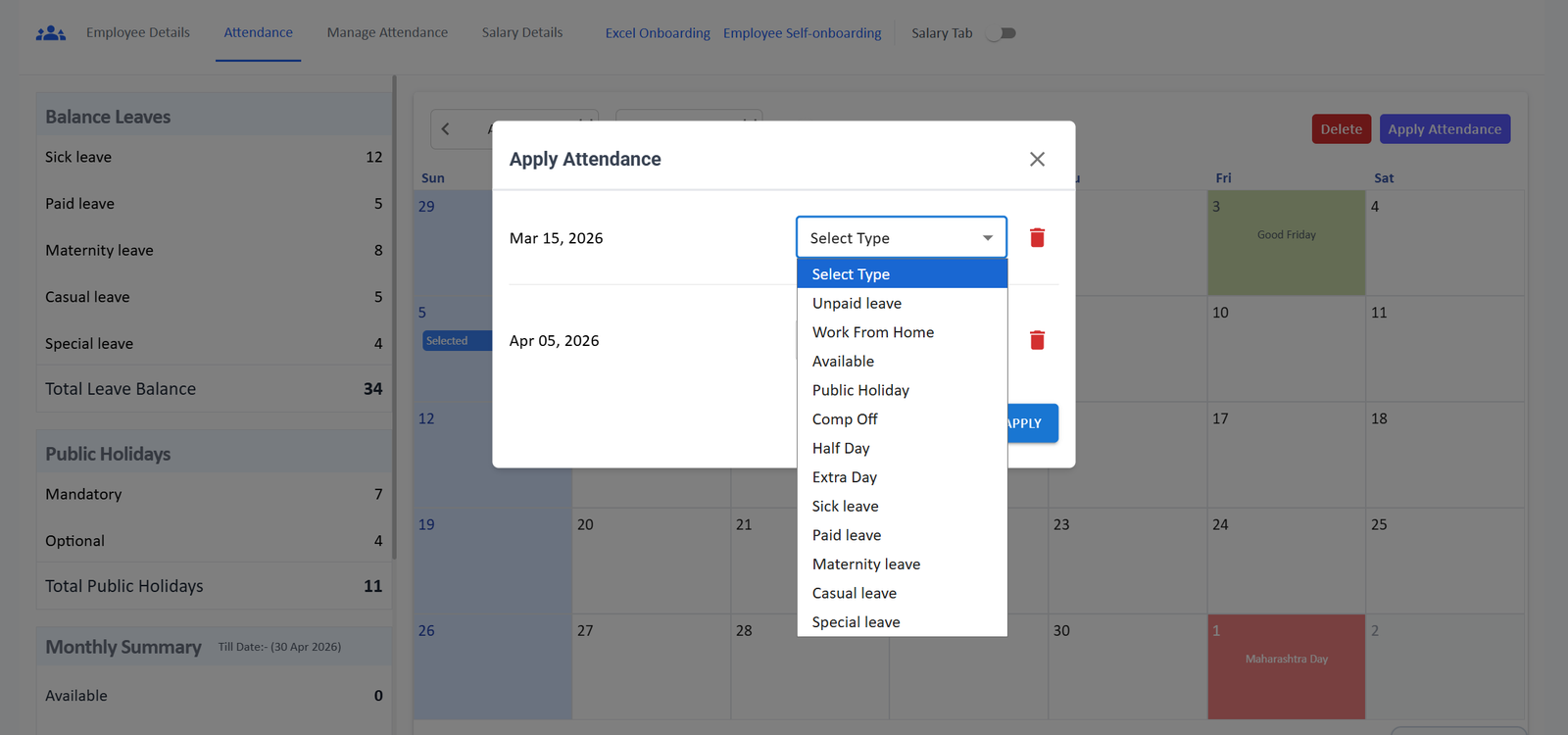Choose Work From Home option

pos(903,332)
